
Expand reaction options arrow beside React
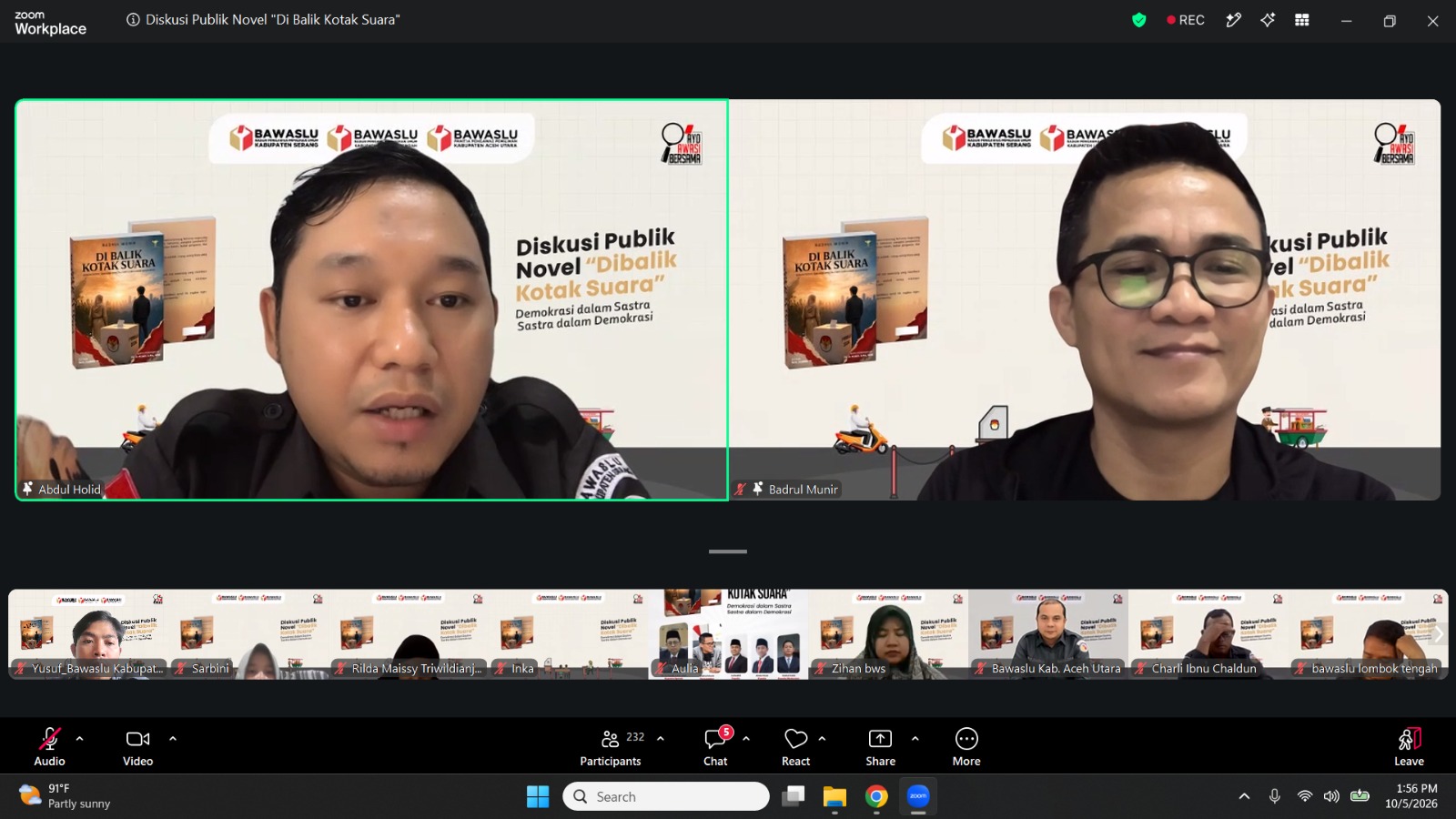pos(823,739)
